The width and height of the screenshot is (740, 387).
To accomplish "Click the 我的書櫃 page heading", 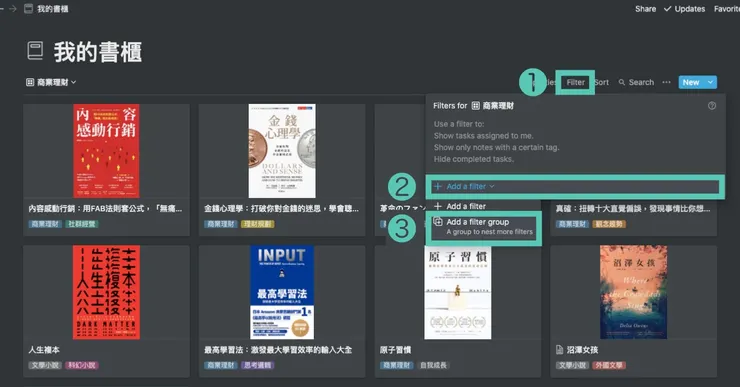I will click(97, 51).
